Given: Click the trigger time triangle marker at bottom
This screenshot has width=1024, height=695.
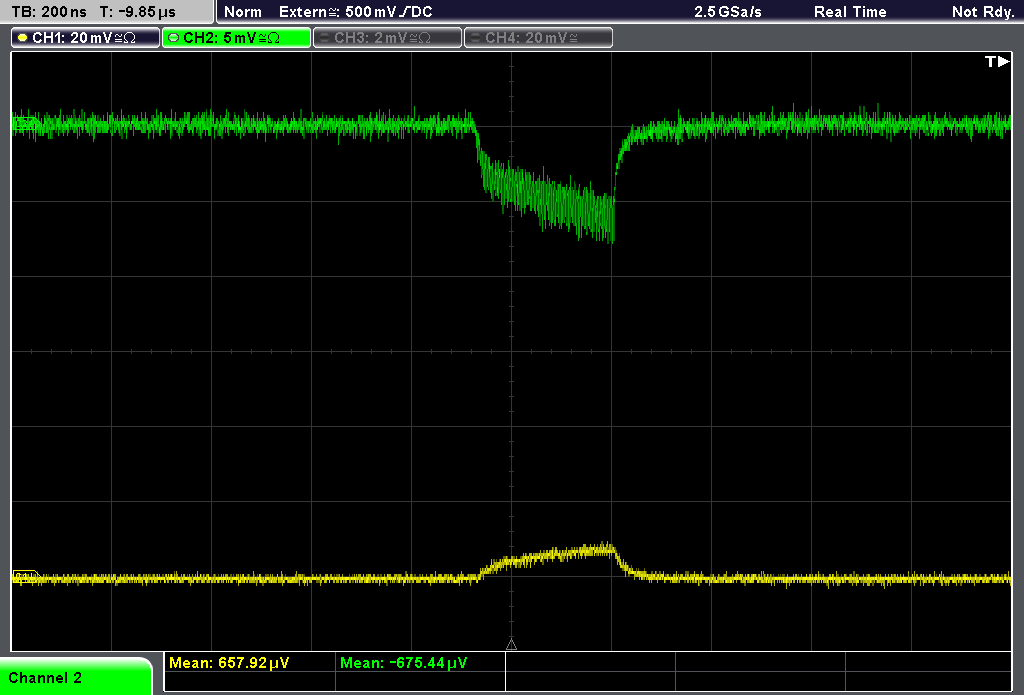Looking at the screenshot, I should (x=511, y=644).
